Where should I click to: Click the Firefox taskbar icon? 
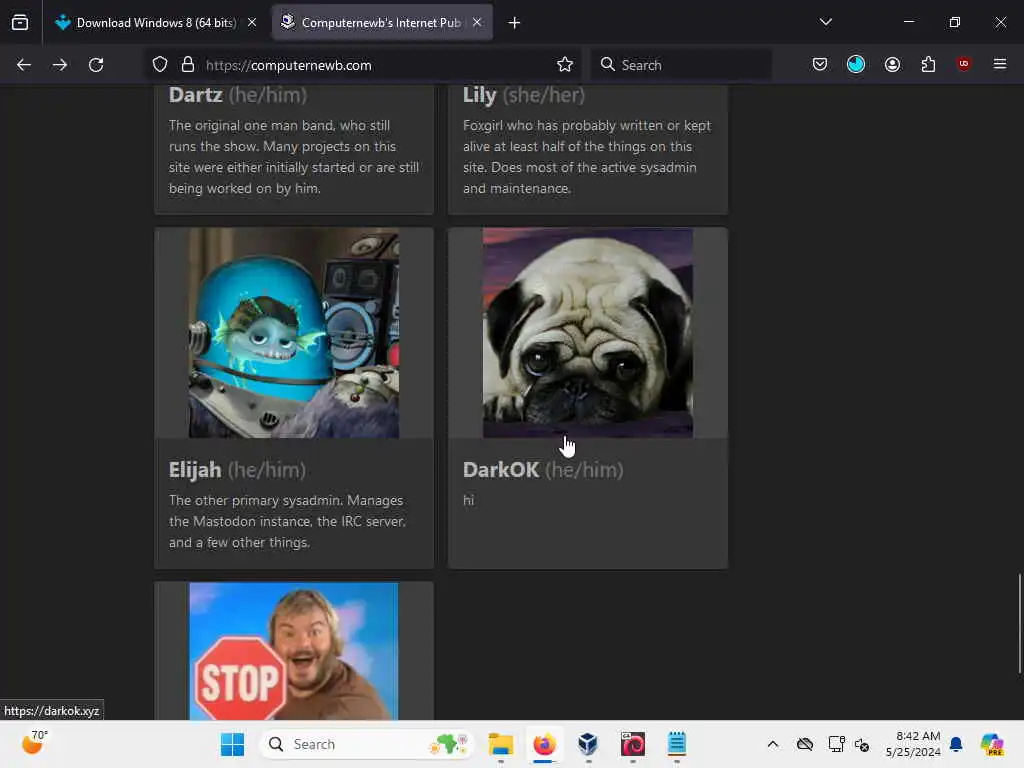coord(544,744)
